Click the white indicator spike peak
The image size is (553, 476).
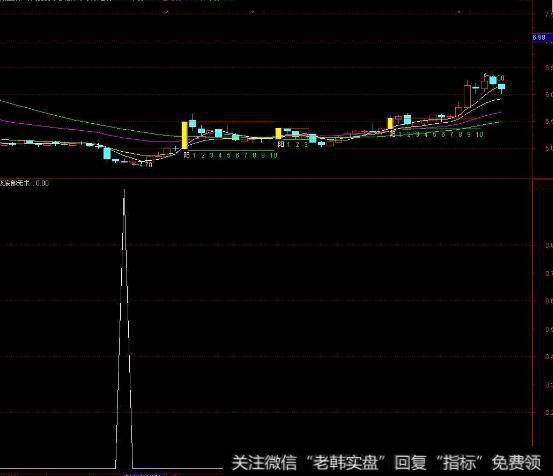(x=124, y=191)
